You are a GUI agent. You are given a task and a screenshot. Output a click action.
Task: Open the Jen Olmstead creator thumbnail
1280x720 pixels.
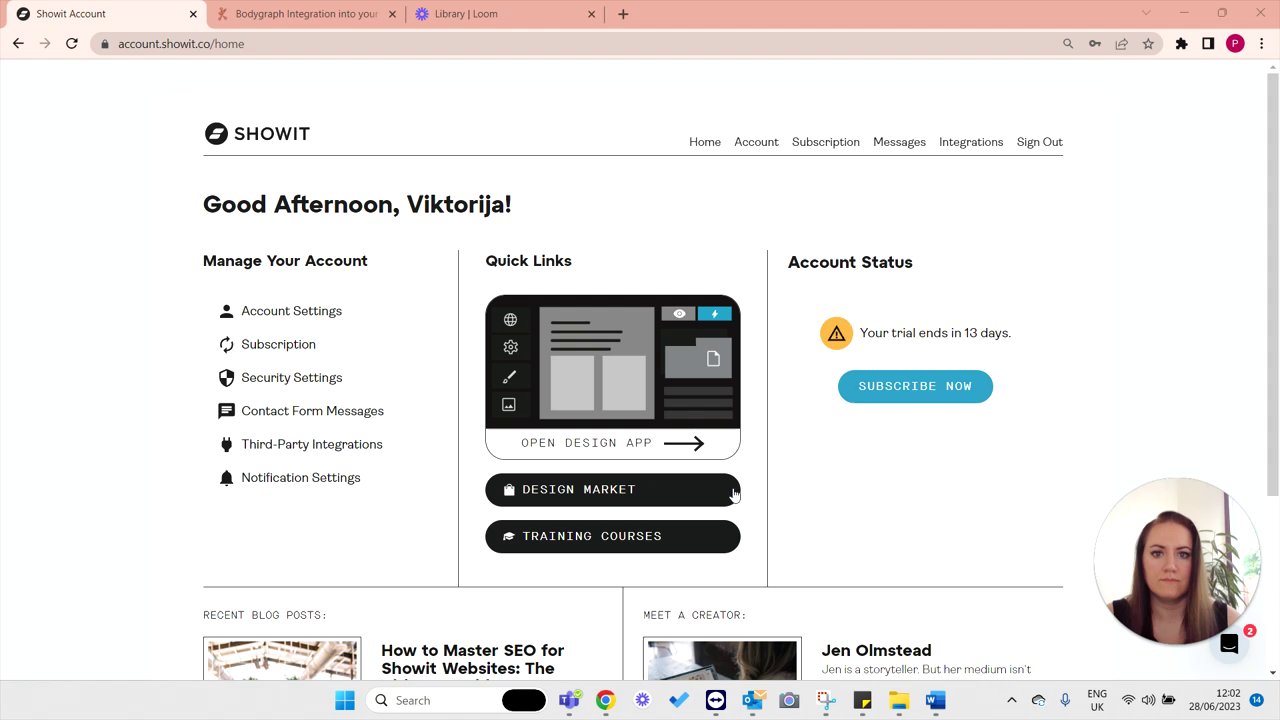click(722, 659)
